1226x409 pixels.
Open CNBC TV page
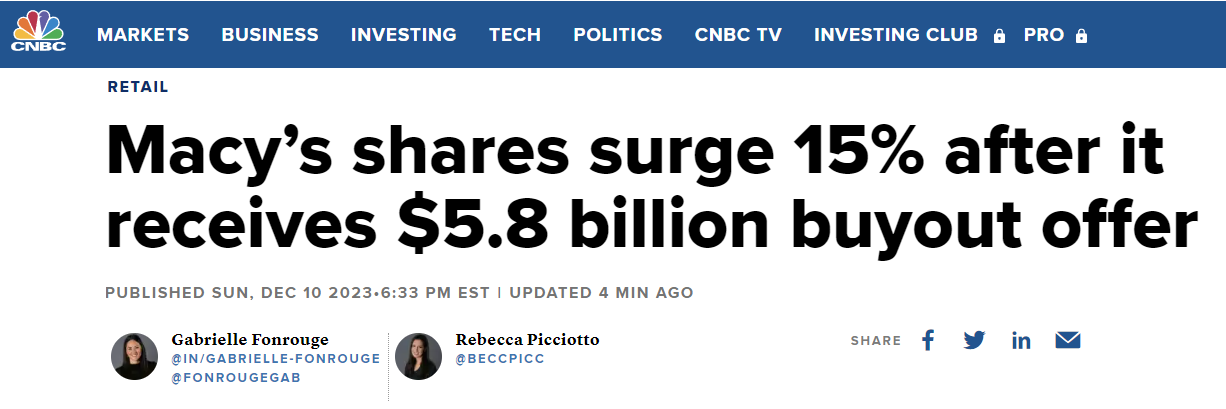[x=738, y=34]
